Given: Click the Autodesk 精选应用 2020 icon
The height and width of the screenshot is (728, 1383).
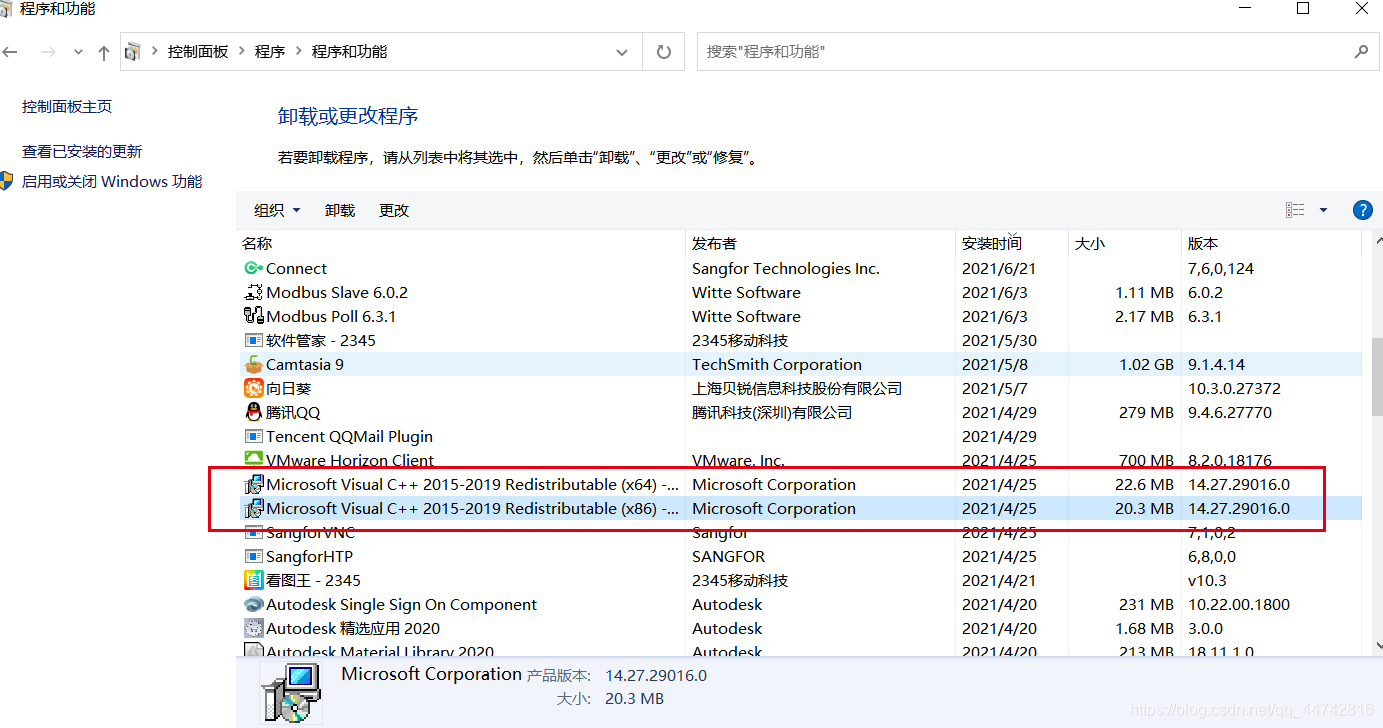Looking at the screenshot, I should pyautogui.click(x=253, y=628).
